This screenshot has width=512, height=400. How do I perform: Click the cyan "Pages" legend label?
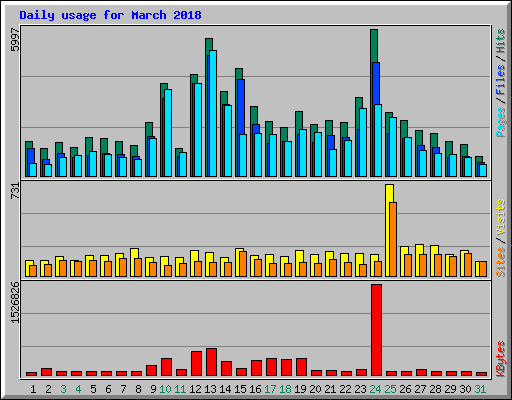(500, 122)
